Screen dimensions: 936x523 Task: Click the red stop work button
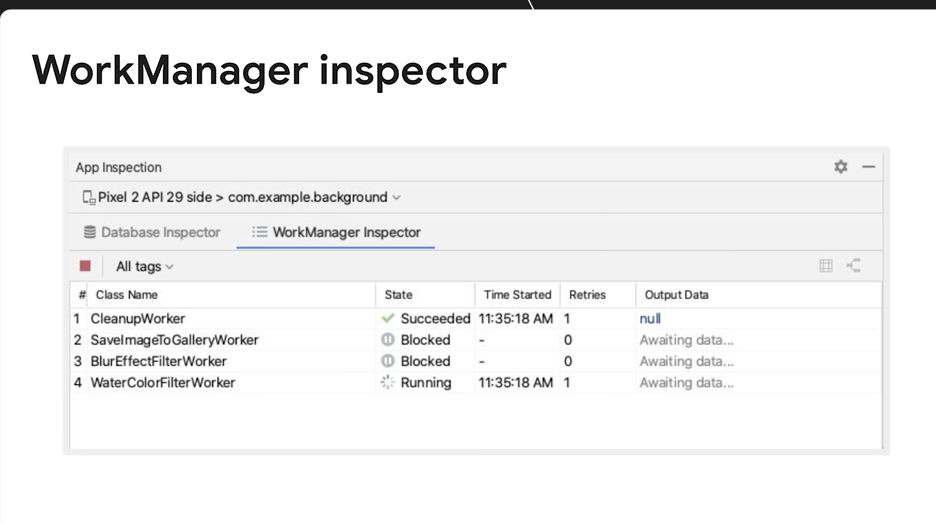[85, 266]
